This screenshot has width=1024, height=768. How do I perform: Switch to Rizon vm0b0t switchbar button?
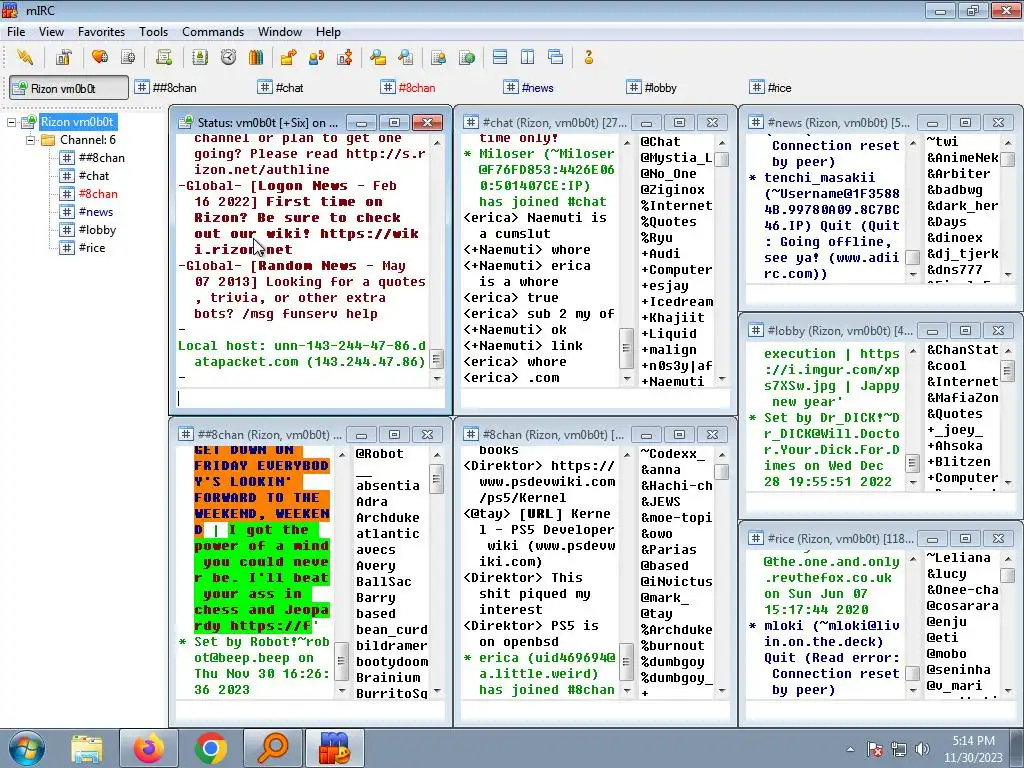pyautogui.click(x=69, y=88)
